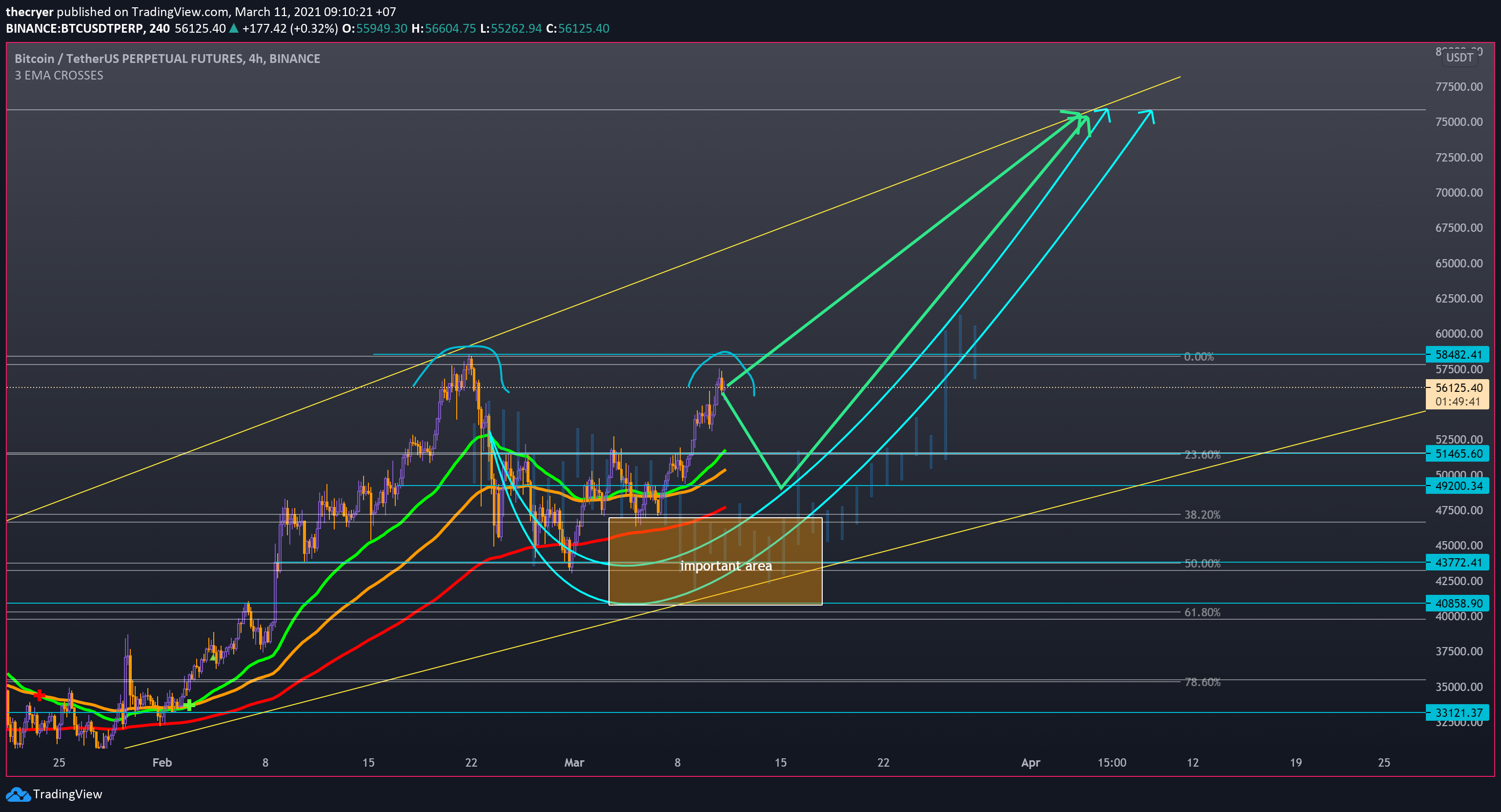Click the Apr date on time axis
1501x812 pixels.
[x=1030, y=763]
